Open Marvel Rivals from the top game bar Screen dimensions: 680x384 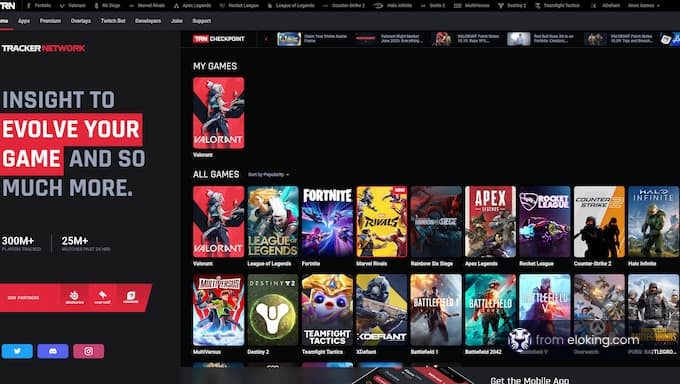(x=147, y=6)
